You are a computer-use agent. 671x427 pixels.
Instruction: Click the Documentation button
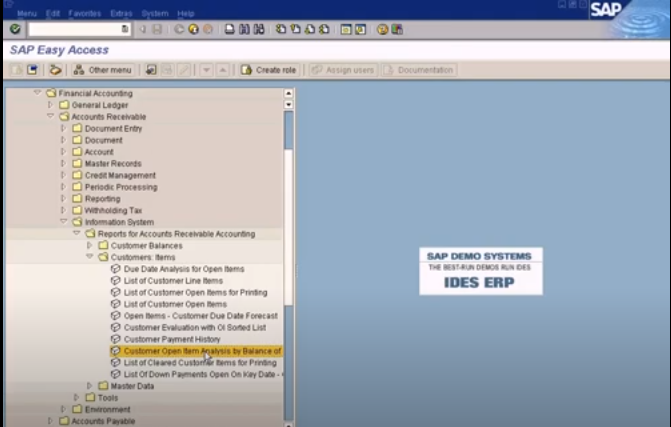419,70
